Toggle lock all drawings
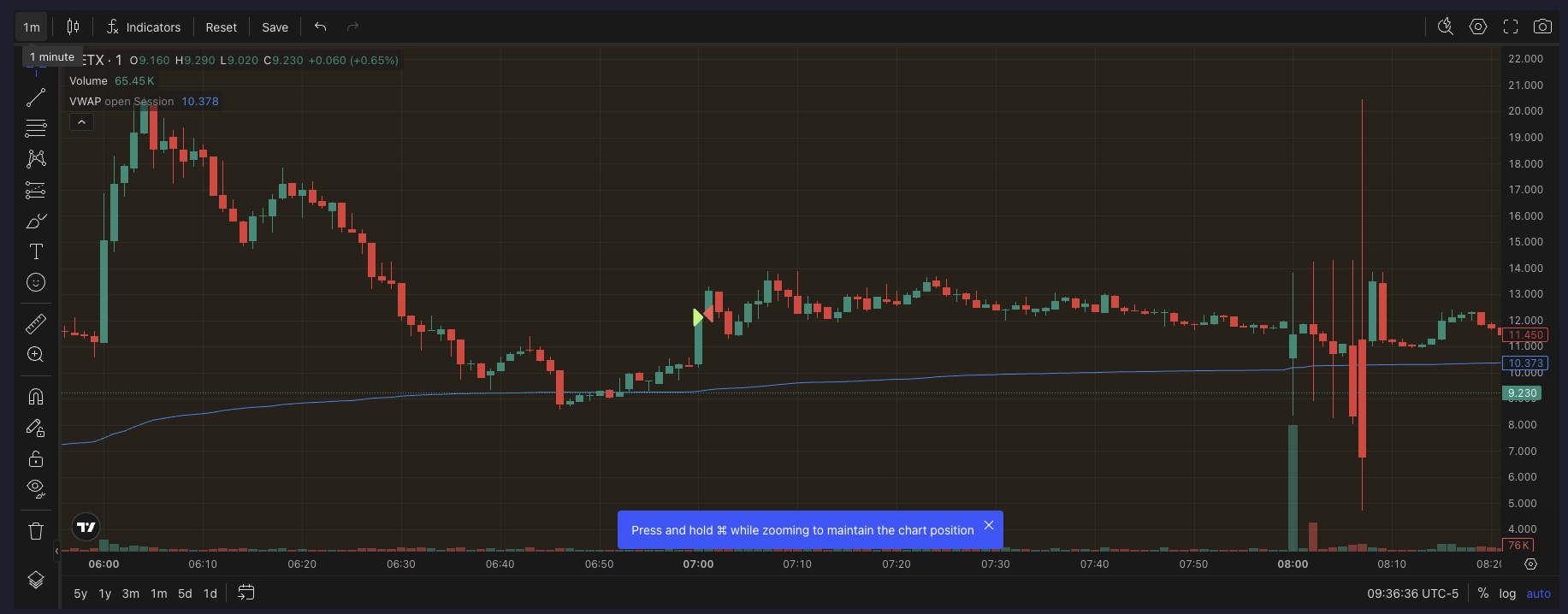 pyautogui.click(x=36, y=459)
